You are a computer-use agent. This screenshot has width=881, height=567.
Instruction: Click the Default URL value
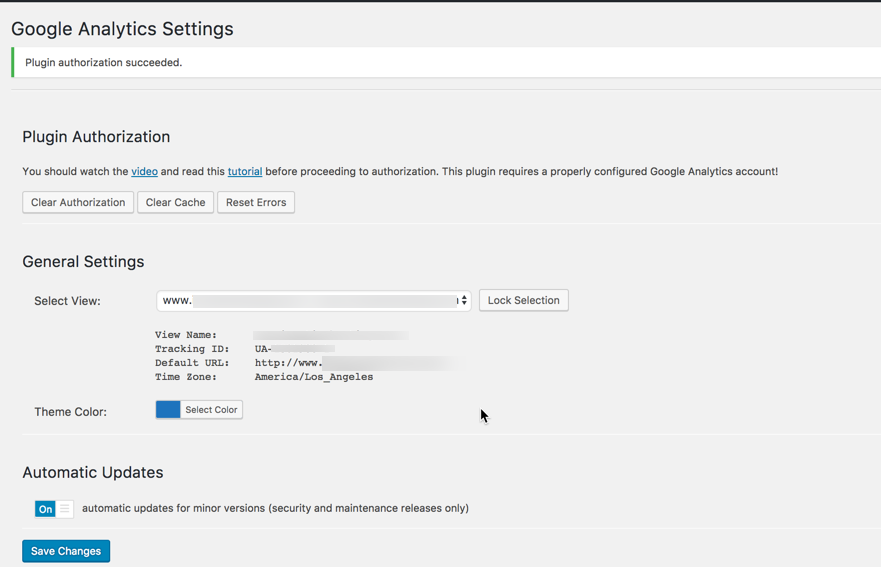[x=355, y=363]
